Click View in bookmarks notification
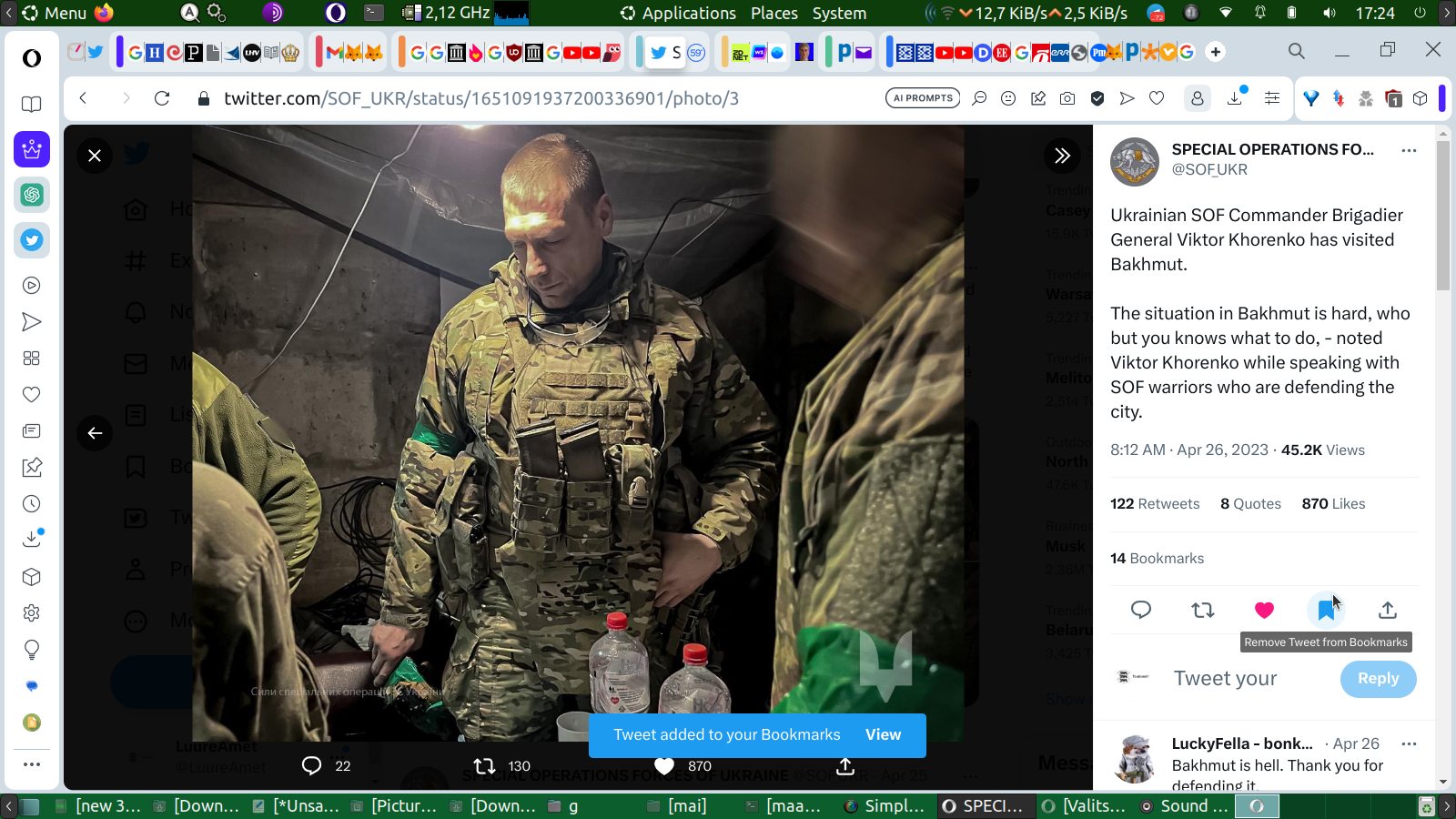The height and width of the screenshot is (819, 1456). pyautogui.click(x=883, y=735)
